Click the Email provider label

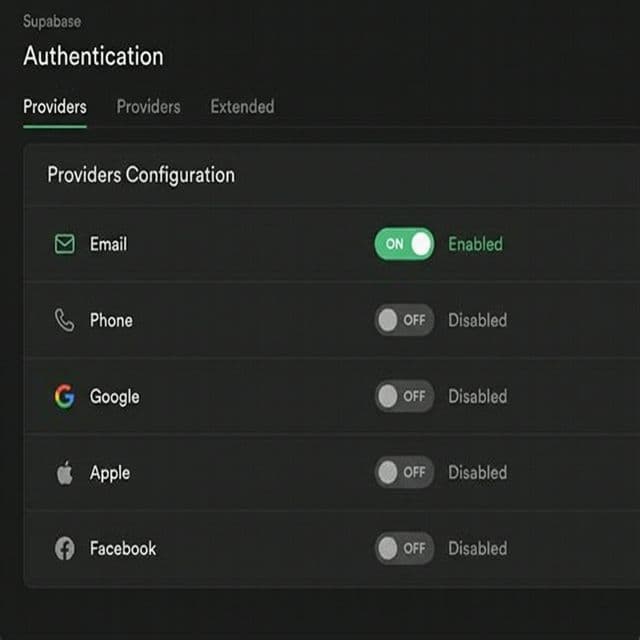pyautogui.click(x=109, y=244)
